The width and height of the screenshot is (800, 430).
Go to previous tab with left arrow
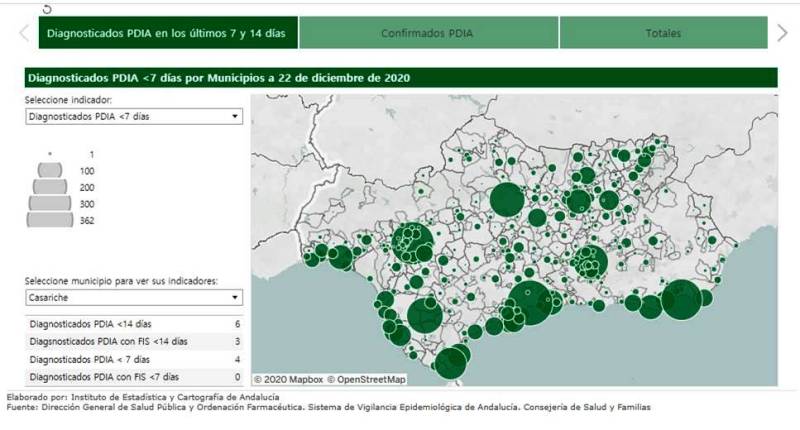(24, 33)
